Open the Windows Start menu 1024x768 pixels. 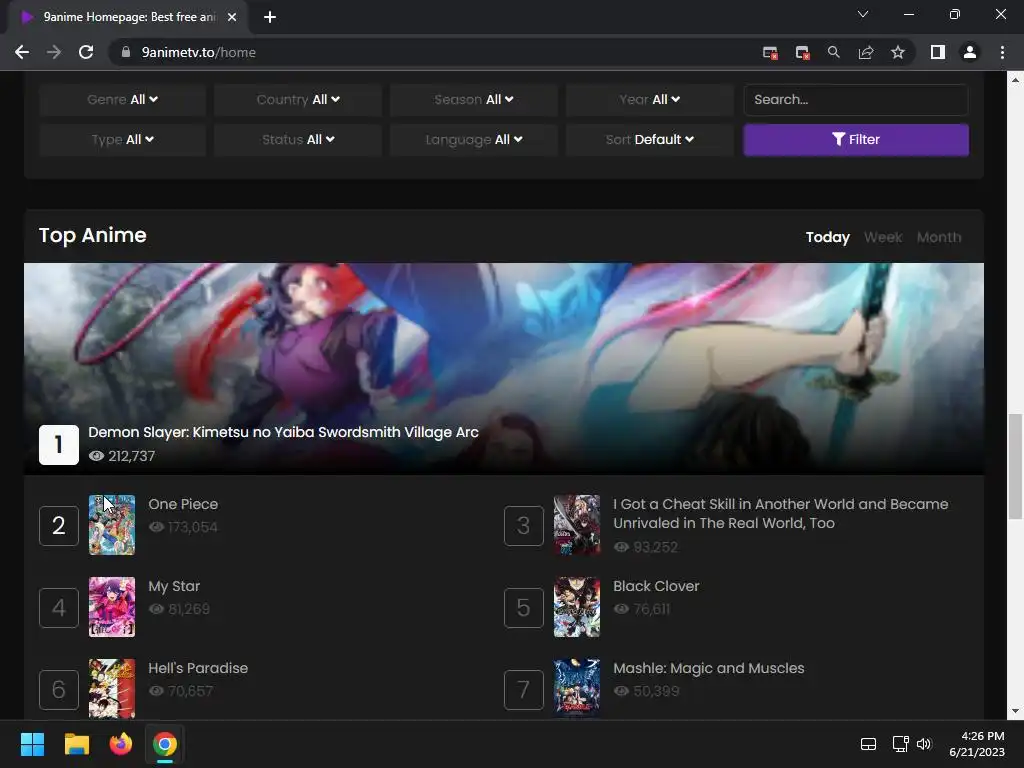(x=32, y=744)
